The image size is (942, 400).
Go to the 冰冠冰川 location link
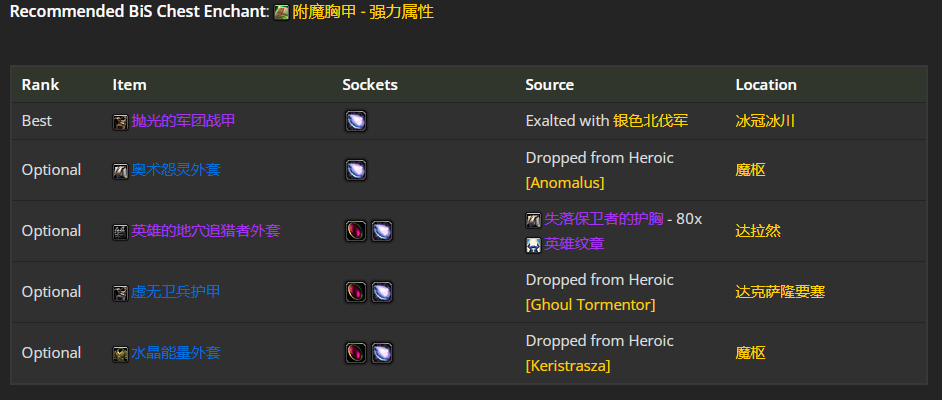coord(765,121)
